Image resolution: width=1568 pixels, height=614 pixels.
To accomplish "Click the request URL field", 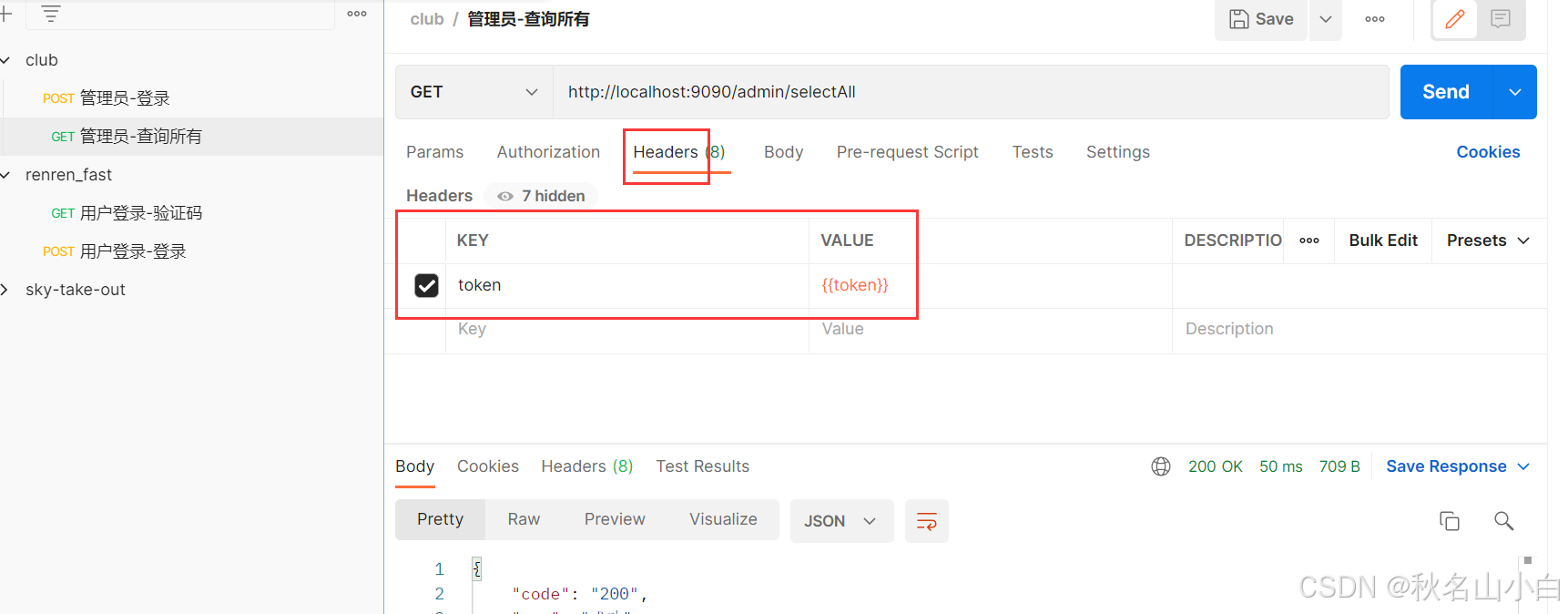I will click(971, 92).
